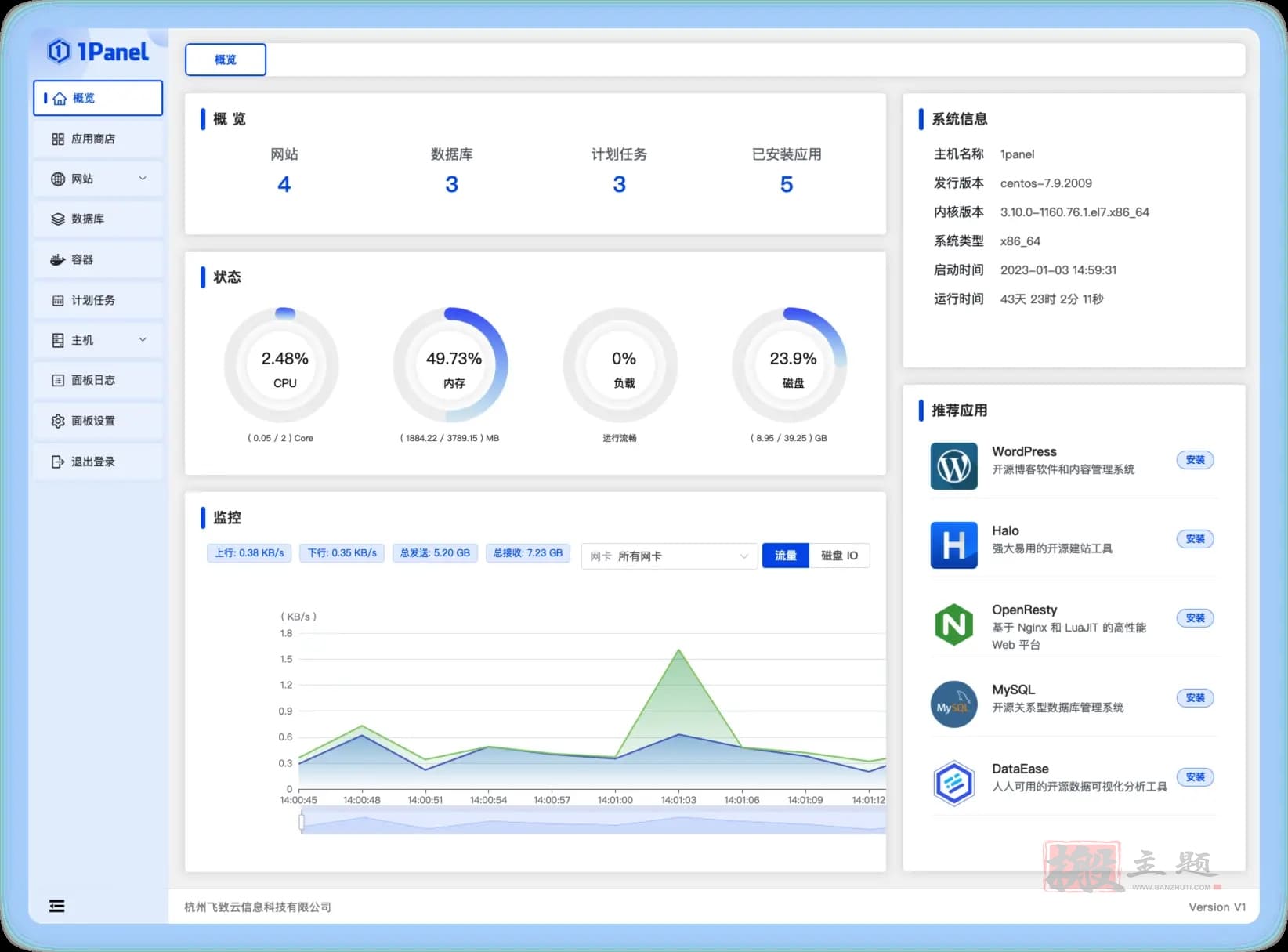This screenshot has width=1288, height=952.
Task: Click the DataEase app logo
Action: [x=953, y=783]
